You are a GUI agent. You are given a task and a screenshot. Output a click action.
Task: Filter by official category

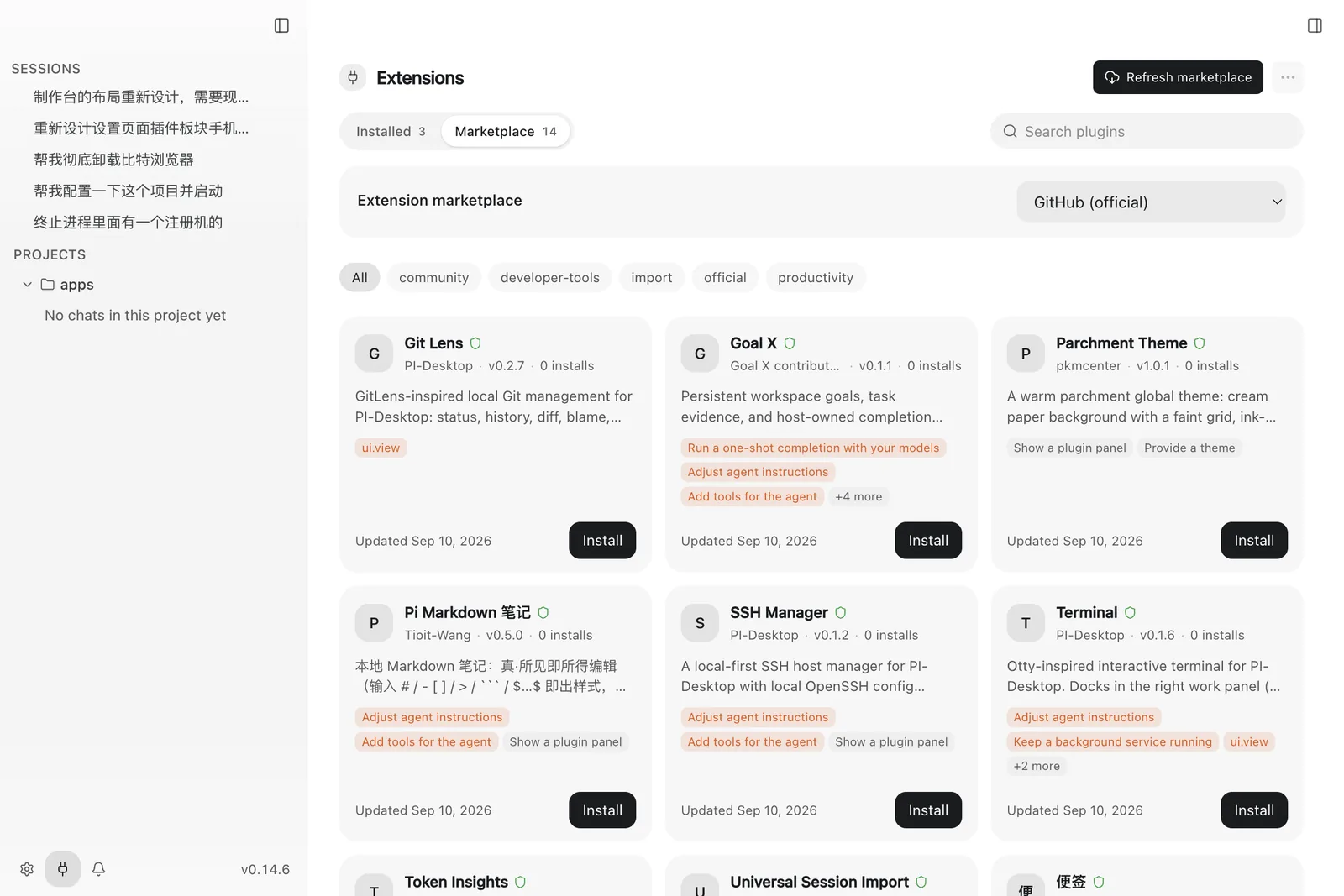tap(725, 278)
